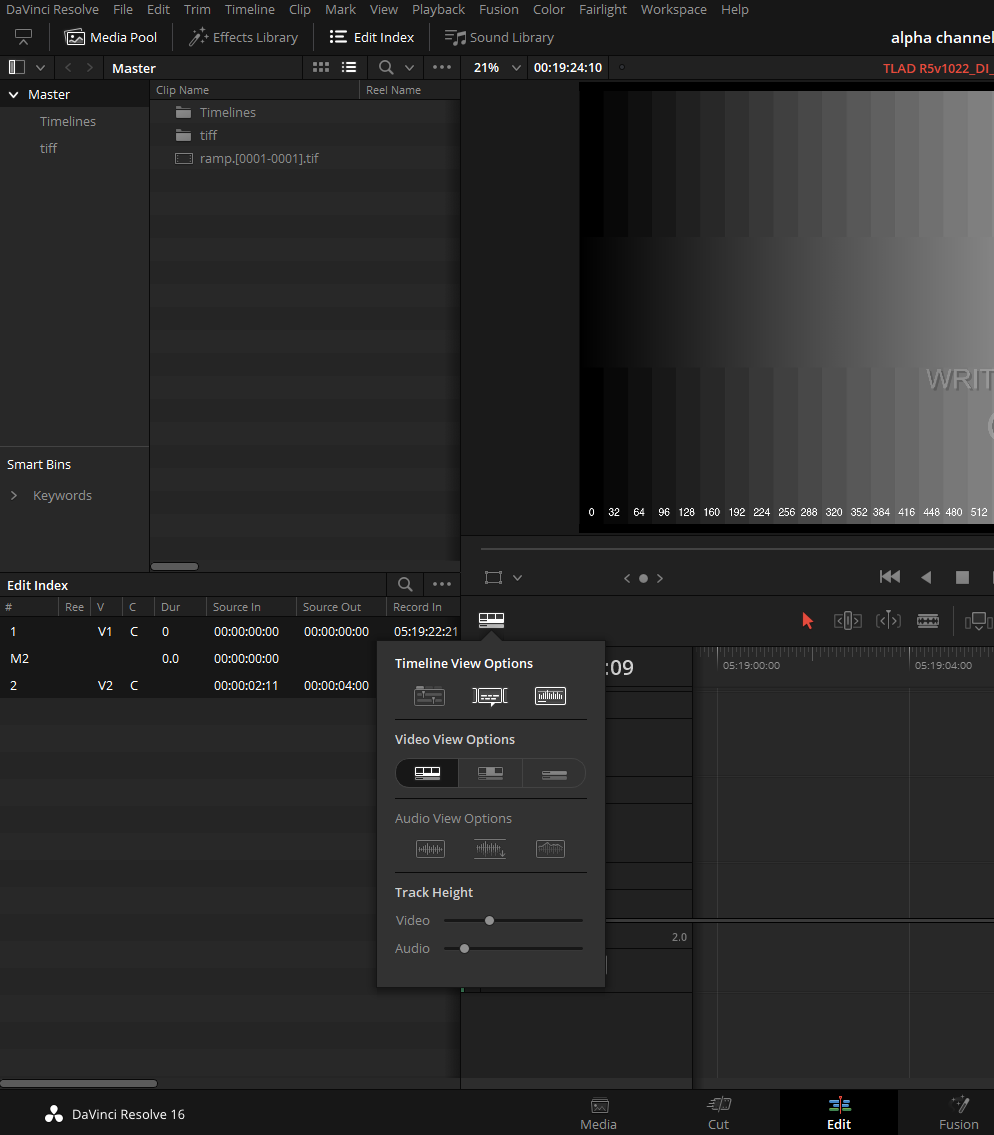Click the viewer transform overlay icon
994x1135 pixels.
point(493,578)
